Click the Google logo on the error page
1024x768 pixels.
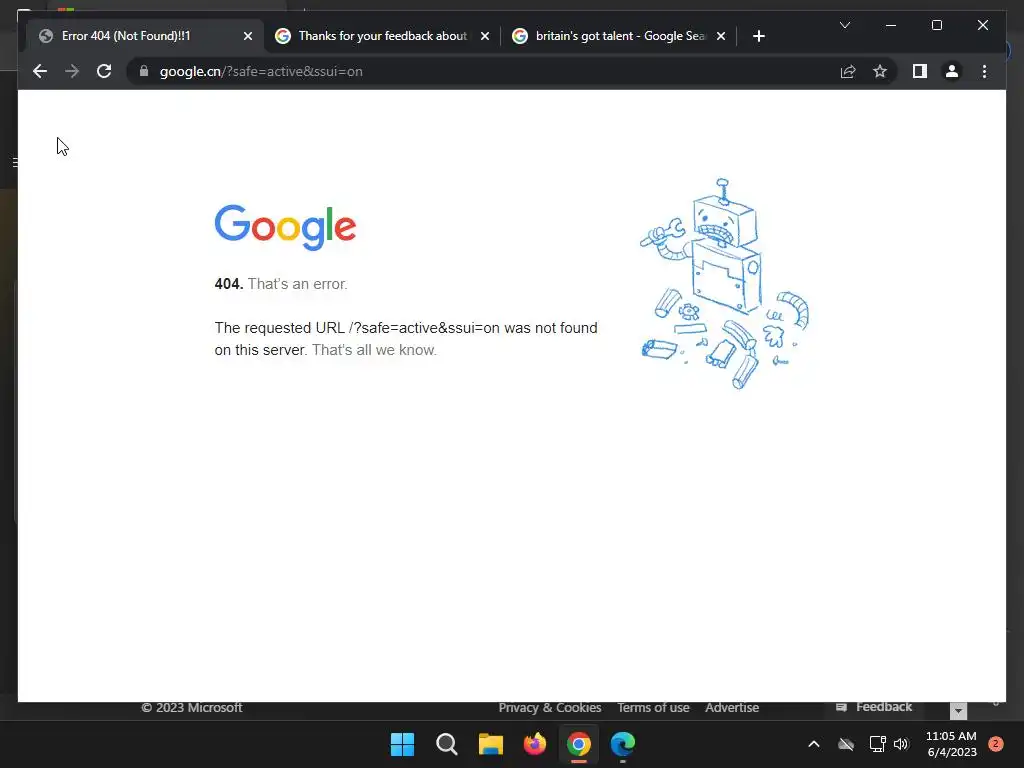click(x=285, y=227)
